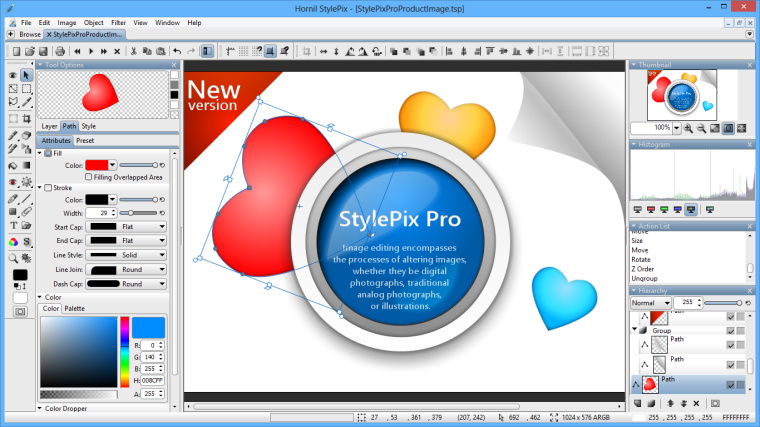Open the File menu
The width and height of the screenshot is (760, 427).
[26, 23]
